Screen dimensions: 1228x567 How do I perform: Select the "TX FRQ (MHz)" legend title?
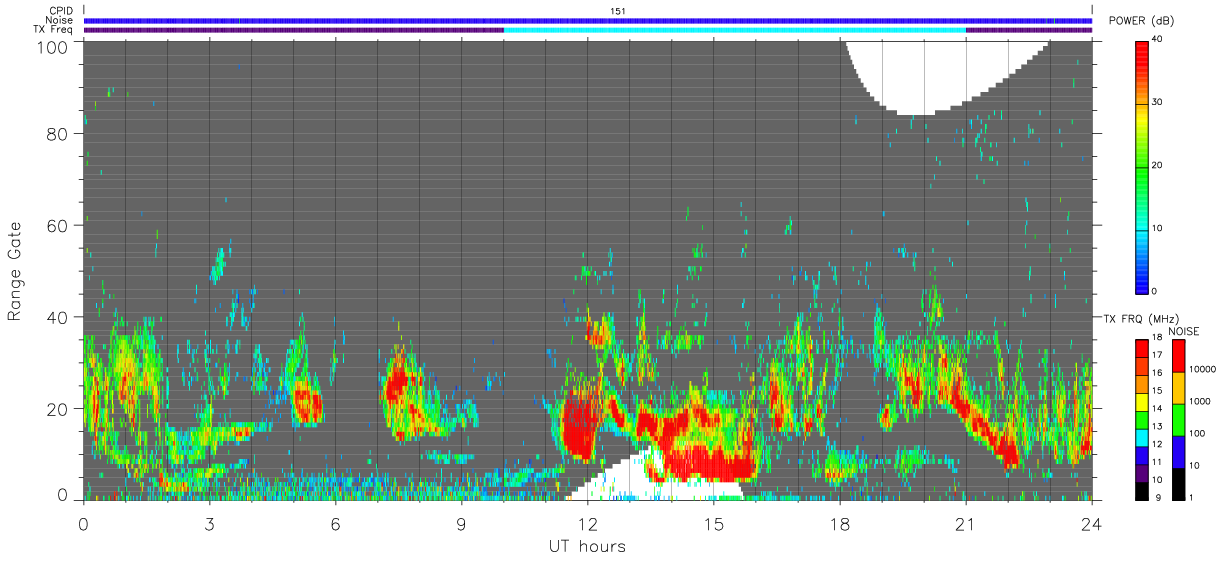point(1140,319)
